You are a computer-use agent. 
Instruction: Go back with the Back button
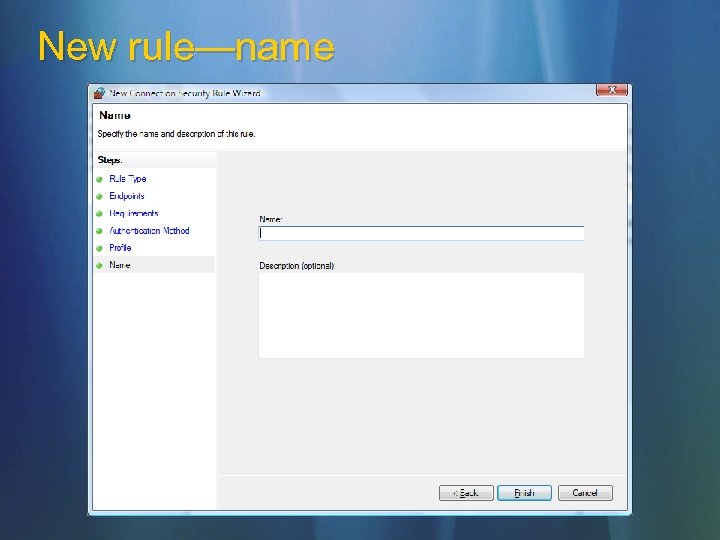coord(466,493)
